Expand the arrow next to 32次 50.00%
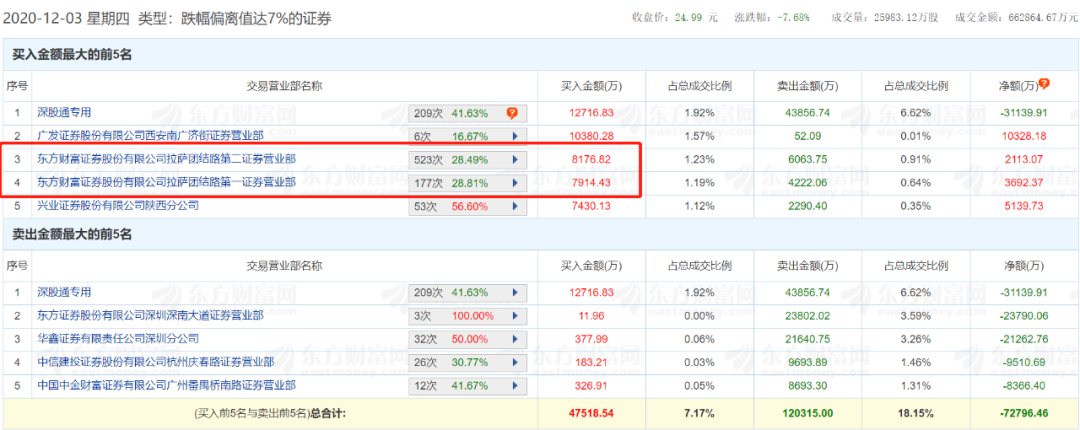The width and height of the screenshot is (1080, 430). point(514,339)
